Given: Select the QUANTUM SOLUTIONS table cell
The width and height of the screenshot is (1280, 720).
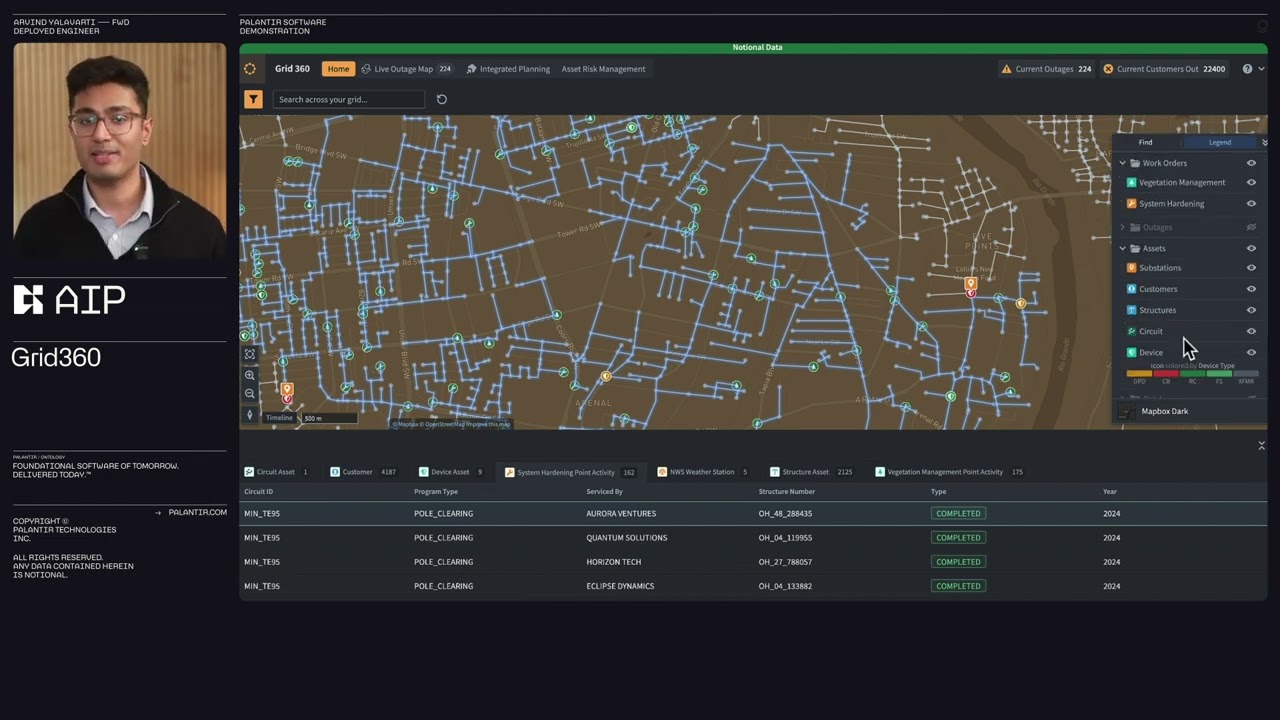Looking at the screenshot, I should [627, 538].
